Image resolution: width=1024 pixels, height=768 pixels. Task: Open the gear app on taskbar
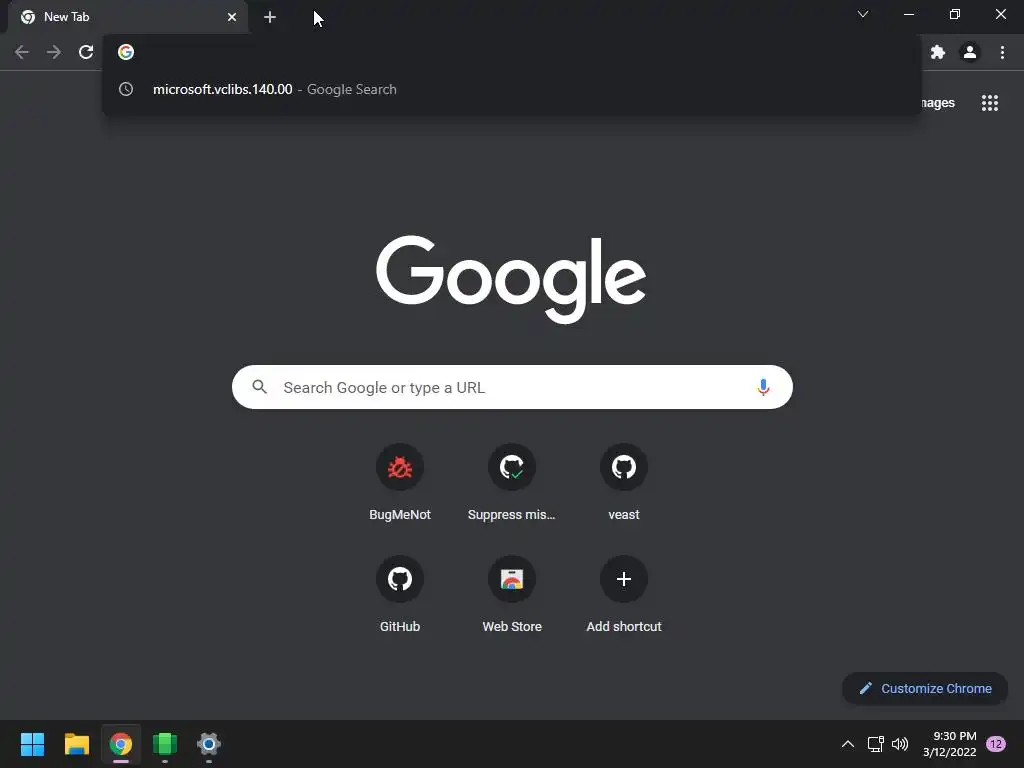tap(209, 744)
